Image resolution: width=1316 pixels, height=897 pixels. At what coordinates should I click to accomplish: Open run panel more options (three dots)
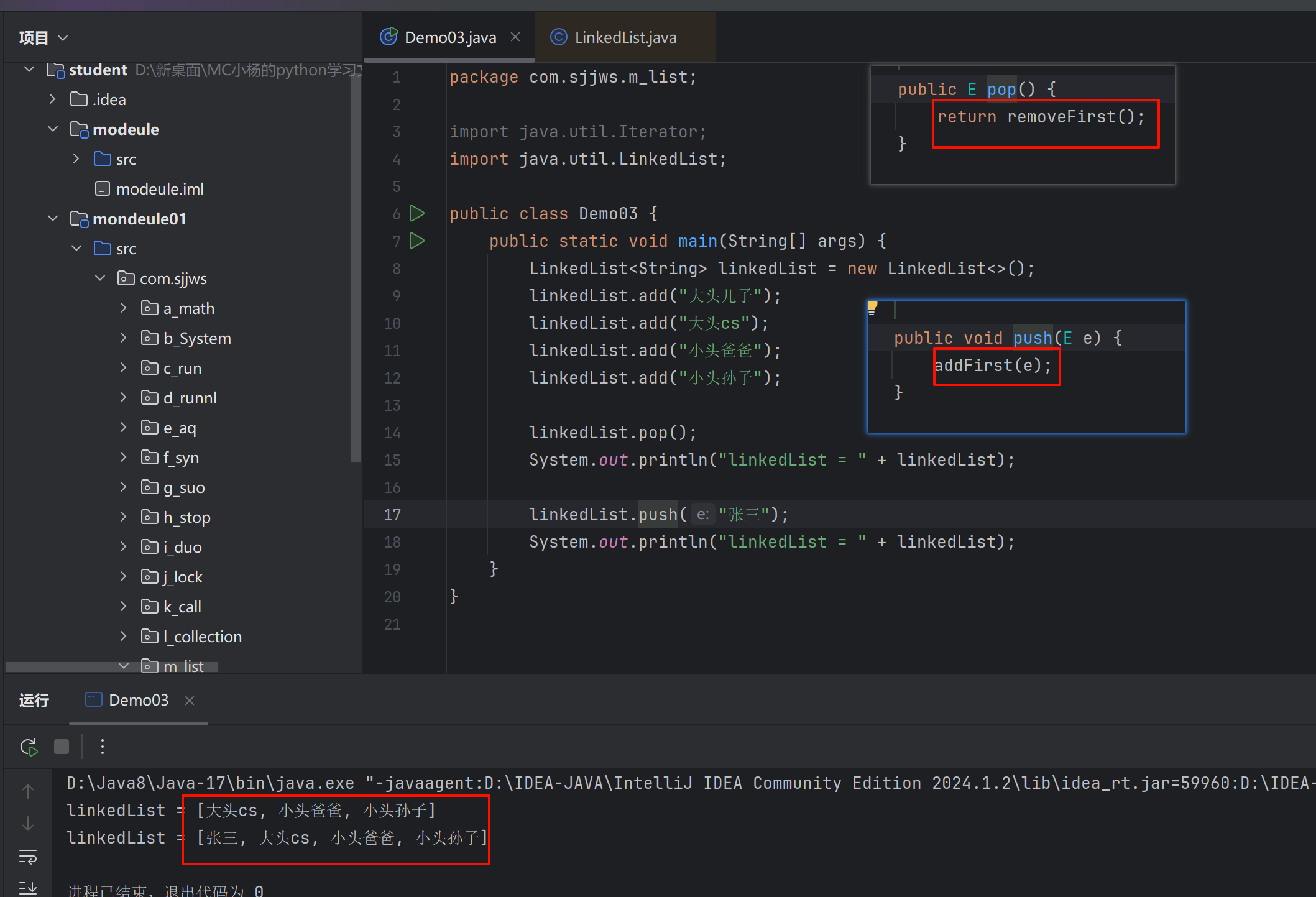103,747
